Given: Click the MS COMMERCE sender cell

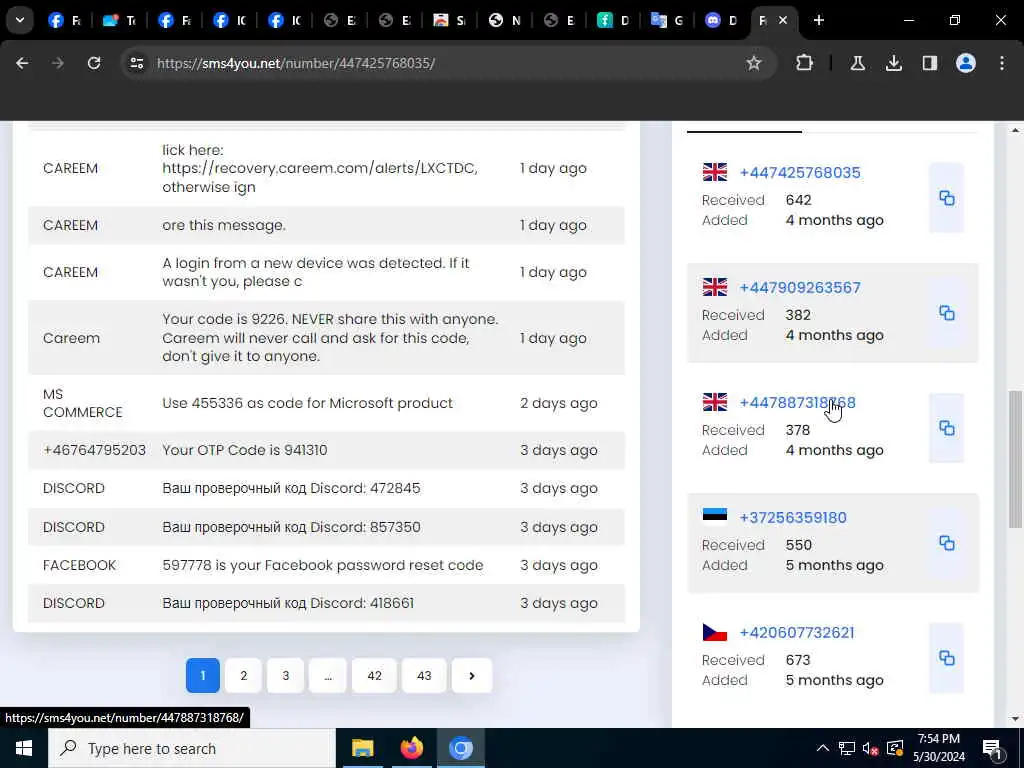Looking at the screenshot, I should (x=82, y=403).
